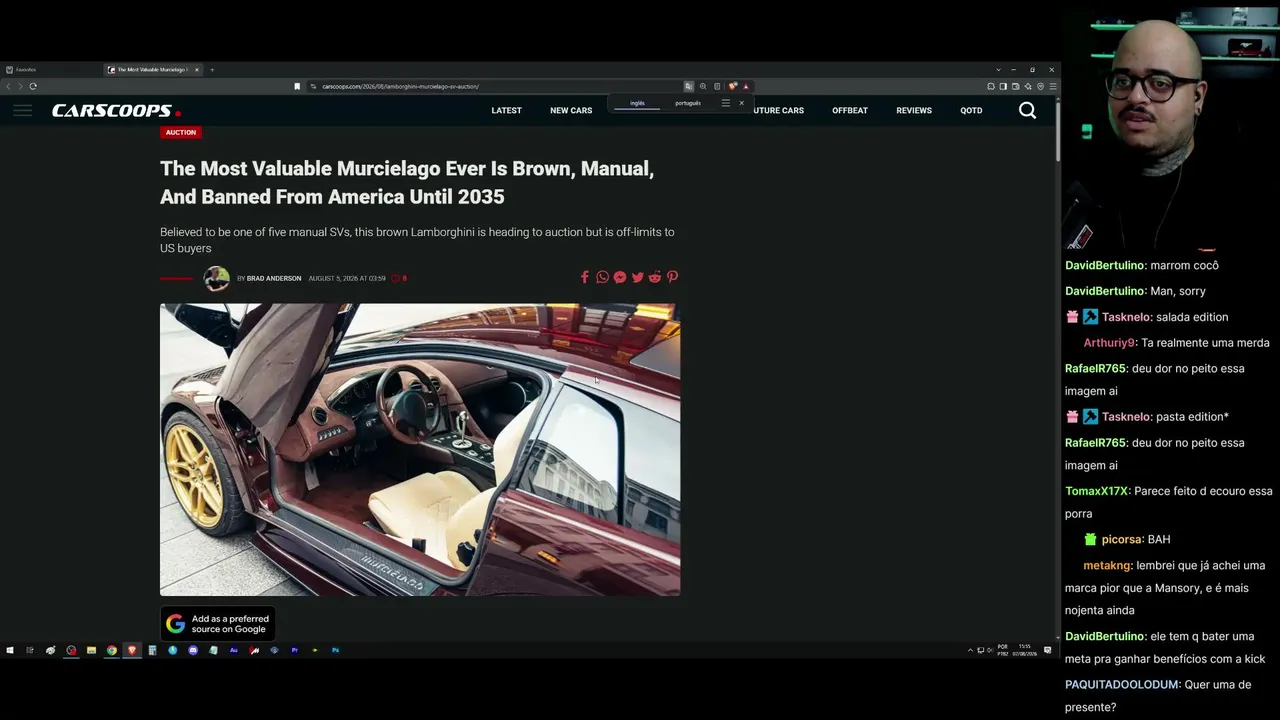The height and width of the screenshot is (720, 1280).
Task: Click Arthuriy9 username in chat
Action: [x=1109, y=342]
